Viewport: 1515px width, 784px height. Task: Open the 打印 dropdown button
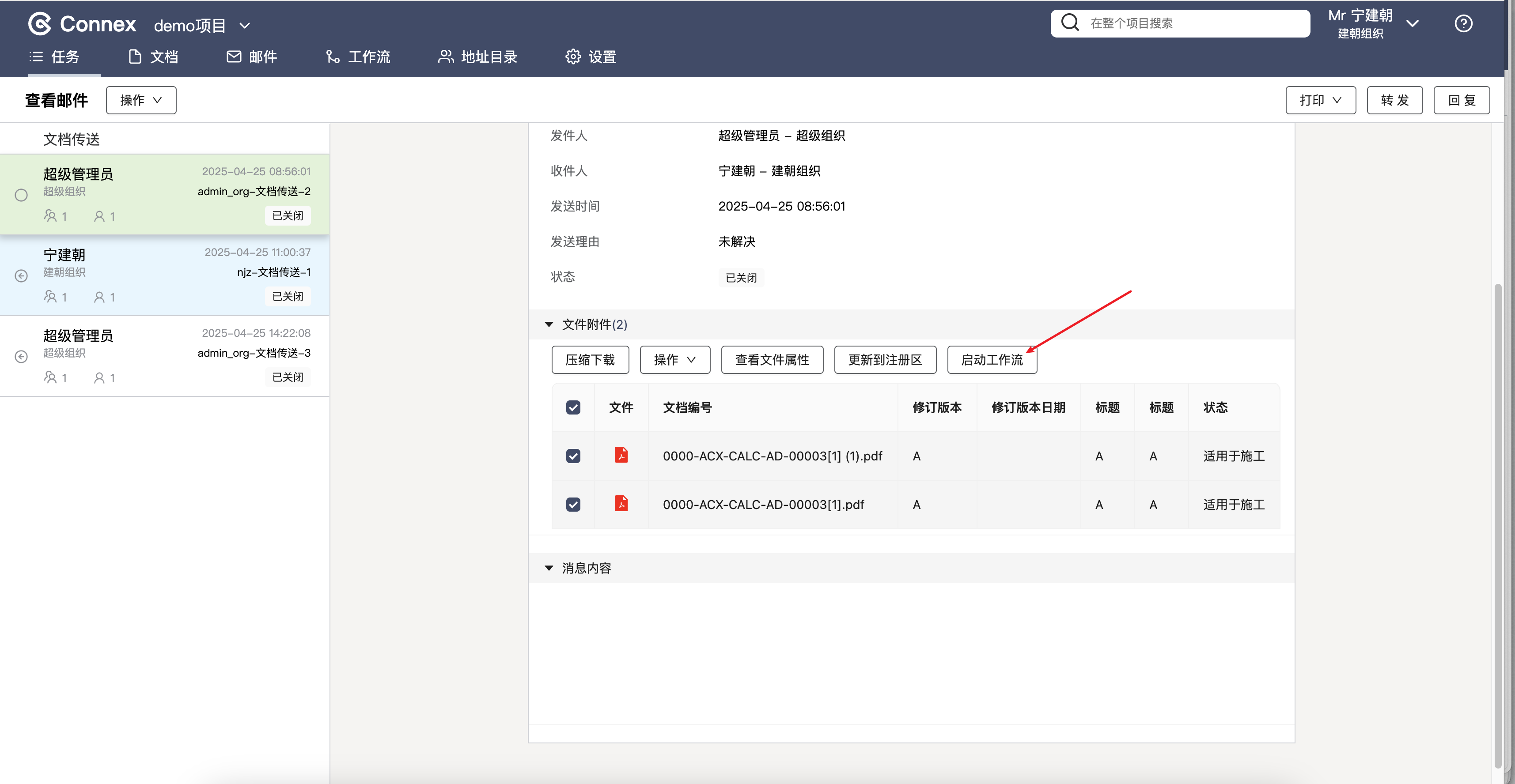[1320, 100]
